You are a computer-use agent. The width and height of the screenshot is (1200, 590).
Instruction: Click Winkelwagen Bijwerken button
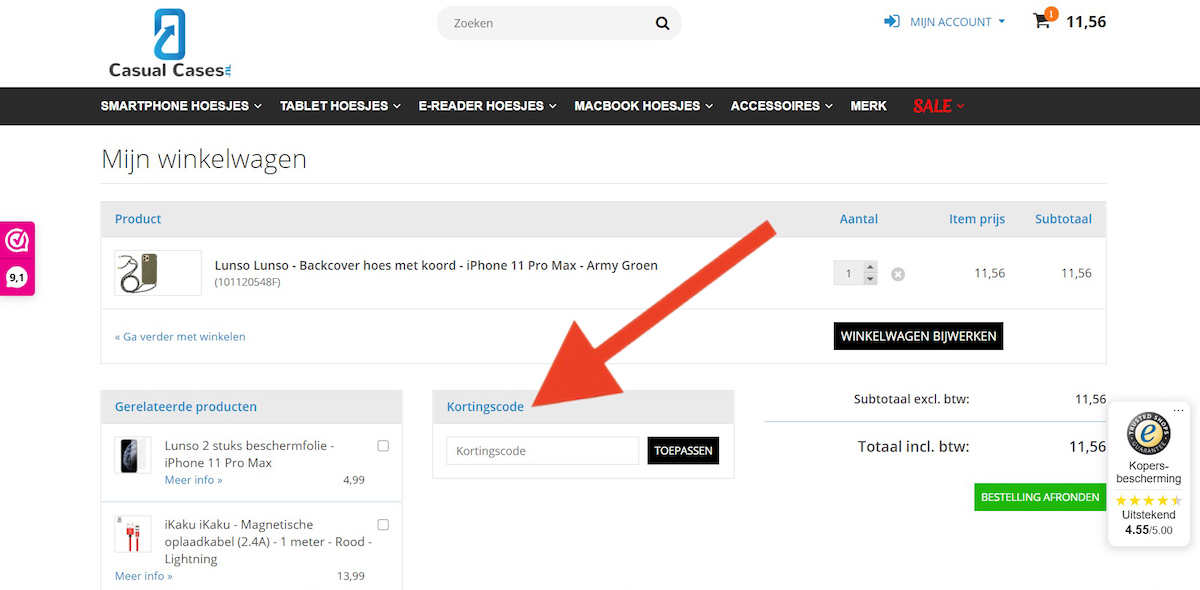918,336
